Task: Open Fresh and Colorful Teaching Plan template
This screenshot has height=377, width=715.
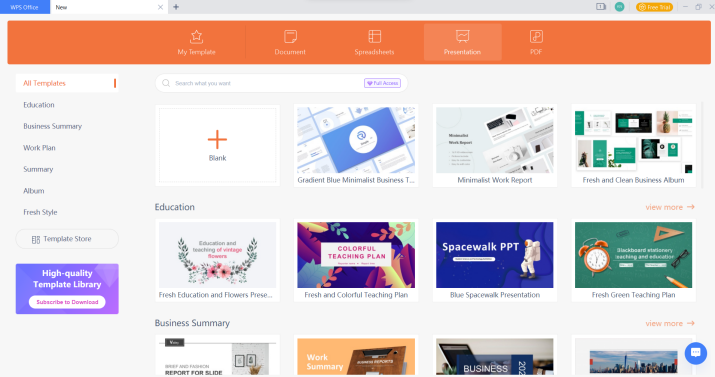Action: [x=356, y=260]
